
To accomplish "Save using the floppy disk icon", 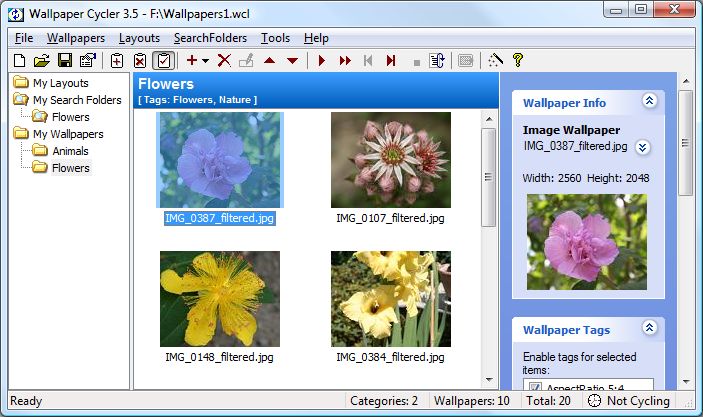I will (x=64, y=61).
